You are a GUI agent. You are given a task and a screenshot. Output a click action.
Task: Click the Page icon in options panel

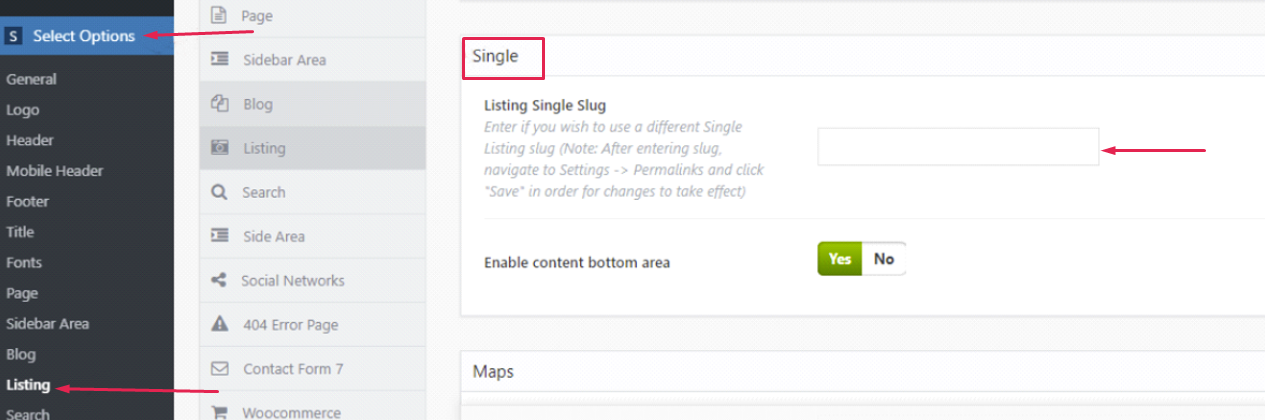tap(219, 16)
